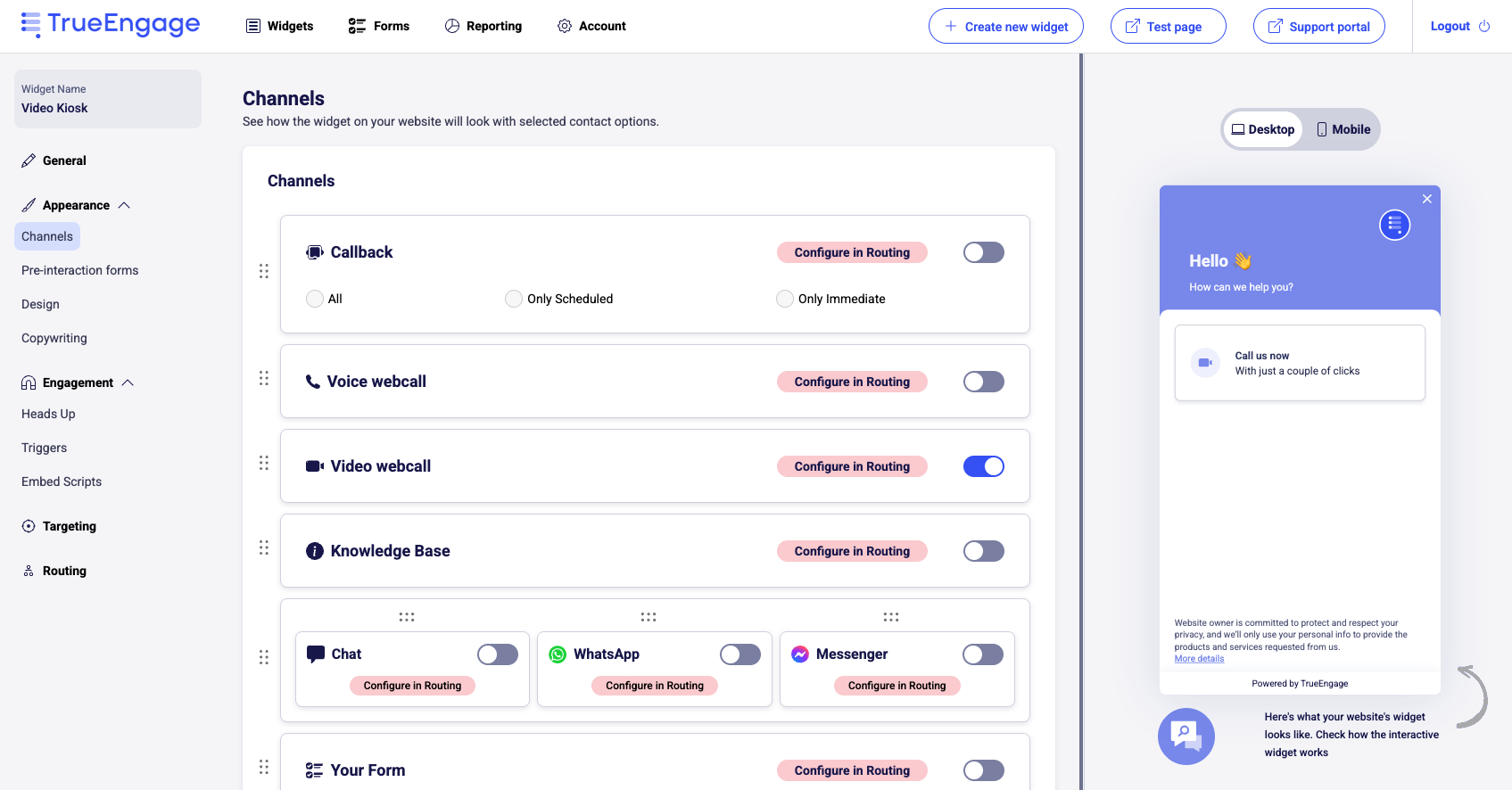Enable the Voice webcall toggle
This screenshot has width=1512, height=790.
pos(983,382)
